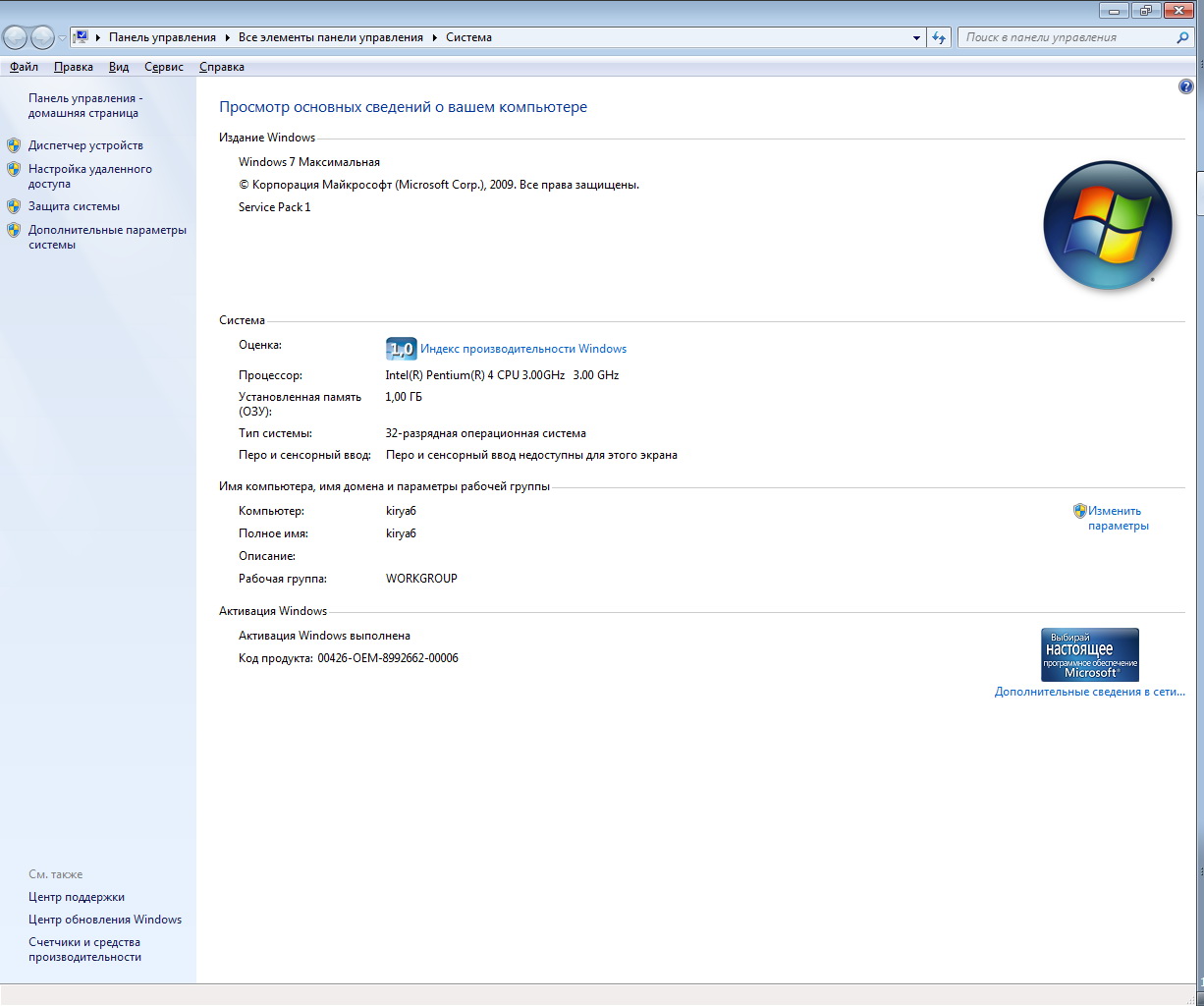Click Изменить параметры link
The width and height of the screenshot is (1204, 1006).
(x=1118, y=518)
